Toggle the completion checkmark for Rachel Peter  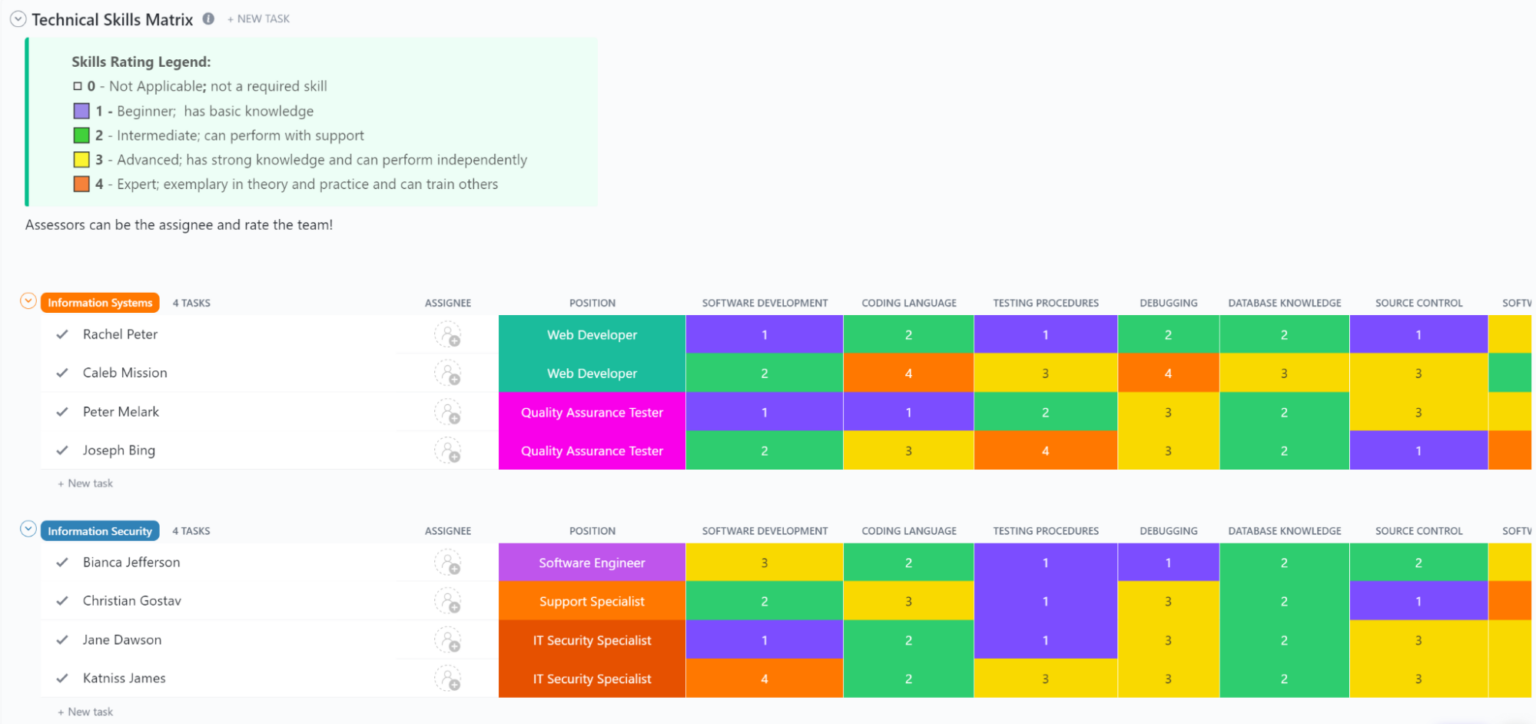[x=60, y=334]
